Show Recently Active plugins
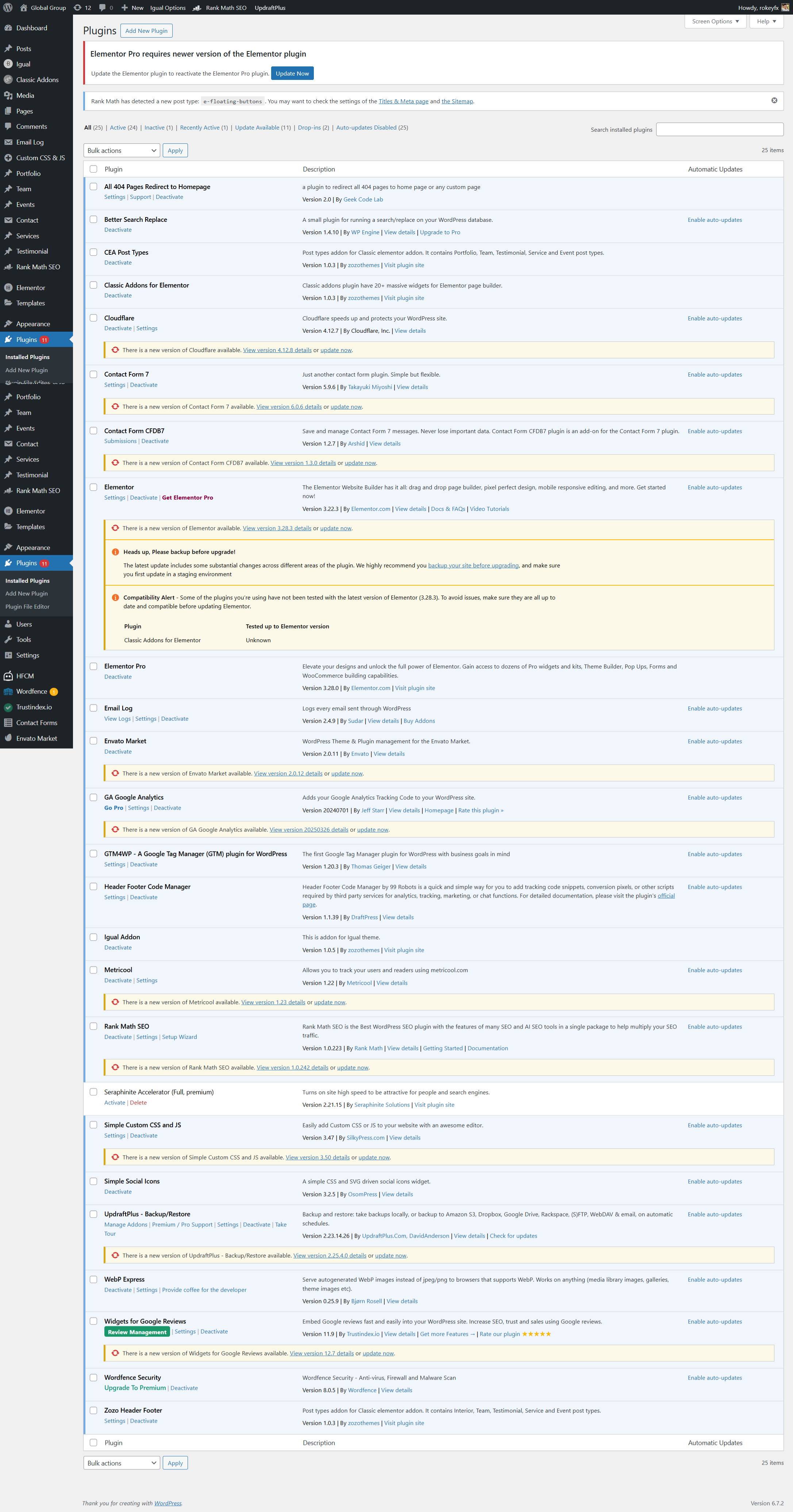Screen dimensions: 793x1512 click(x=204, y=127)
